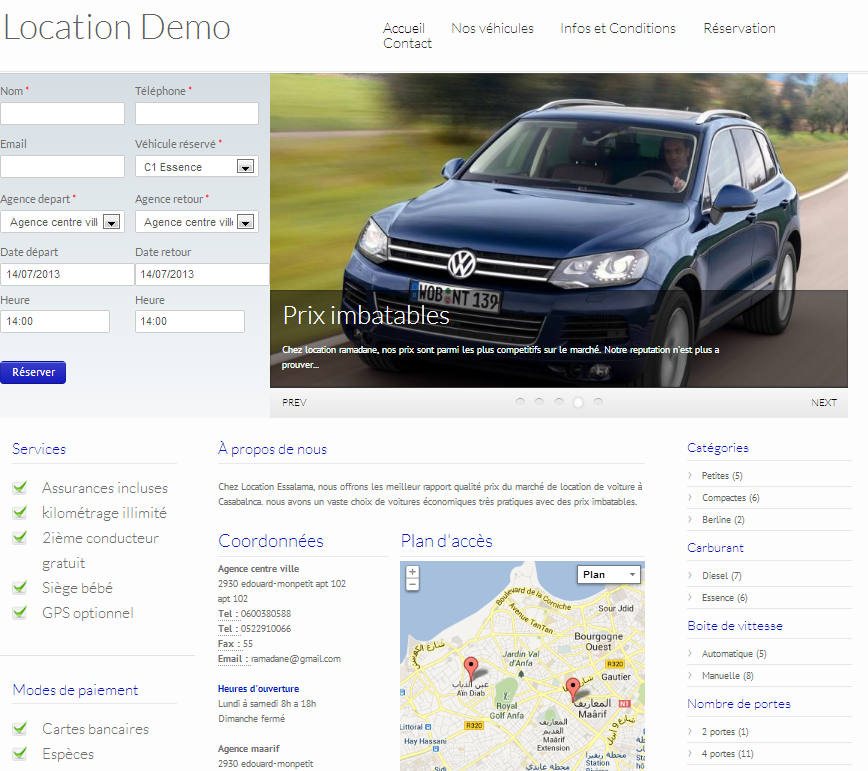Image resolution: width=868 pixels, height=771 pixels.
Task: Filter by Essence (6) fuel
Action: click(725, 598)
